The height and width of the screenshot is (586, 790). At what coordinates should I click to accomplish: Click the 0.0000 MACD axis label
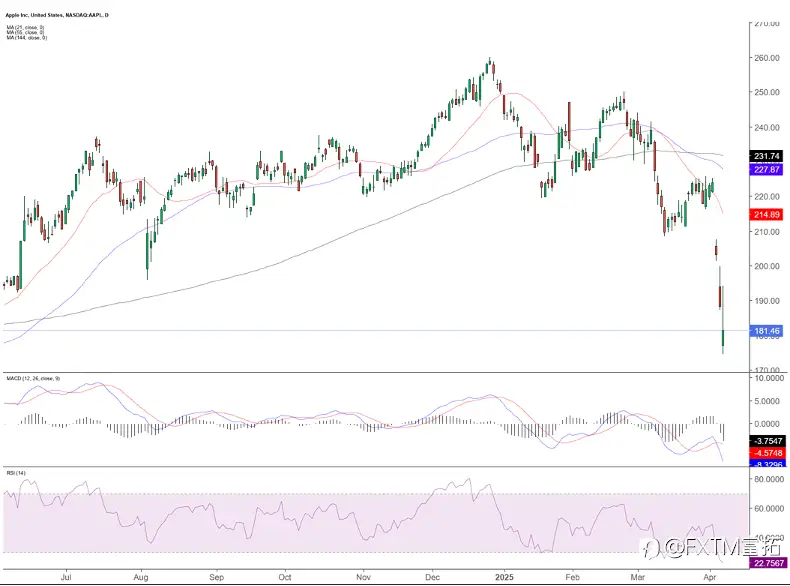(769, 424)
